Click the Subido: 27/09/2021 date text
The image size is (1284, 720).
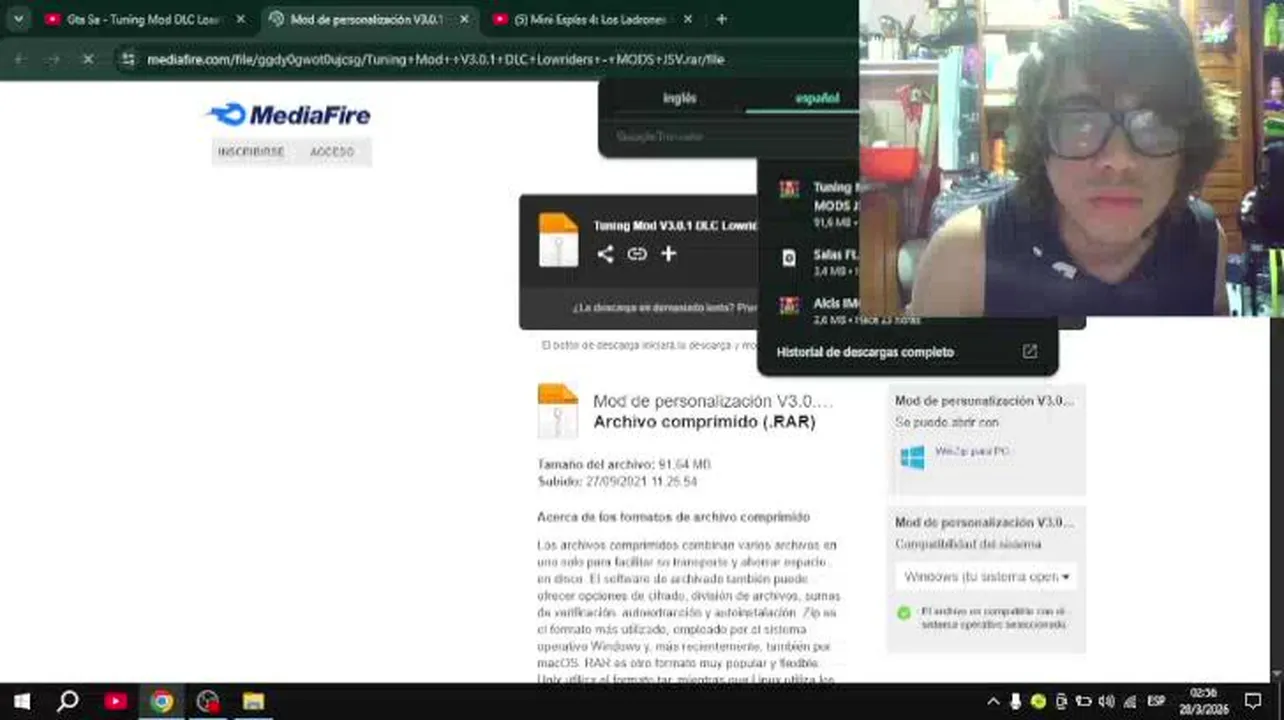617,481
